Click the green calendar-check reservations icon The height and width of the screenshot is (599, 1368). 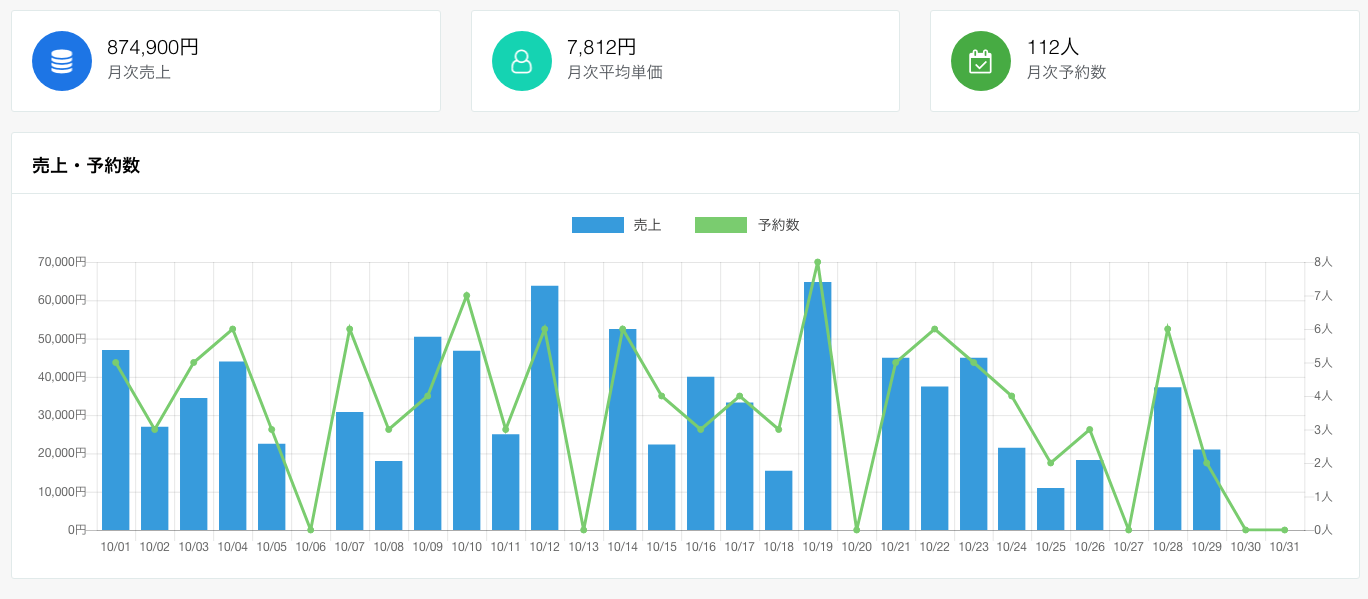980,61
